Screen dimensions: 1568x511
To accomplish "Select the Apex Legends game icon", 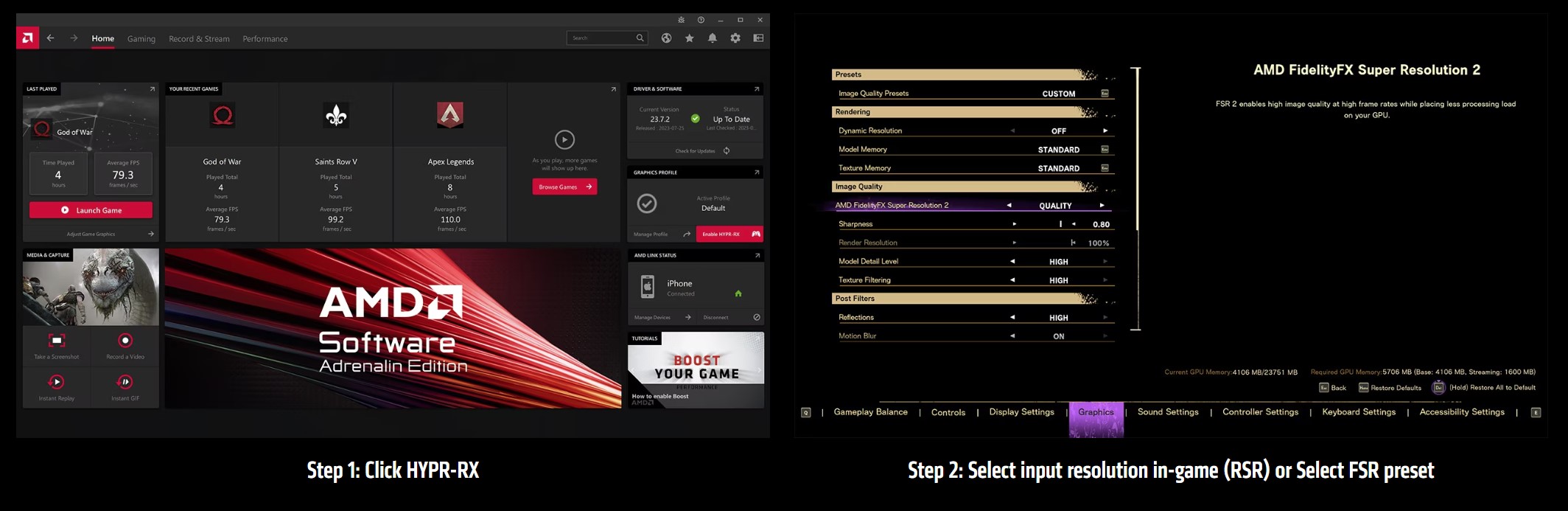I will [x=450, y=115].
